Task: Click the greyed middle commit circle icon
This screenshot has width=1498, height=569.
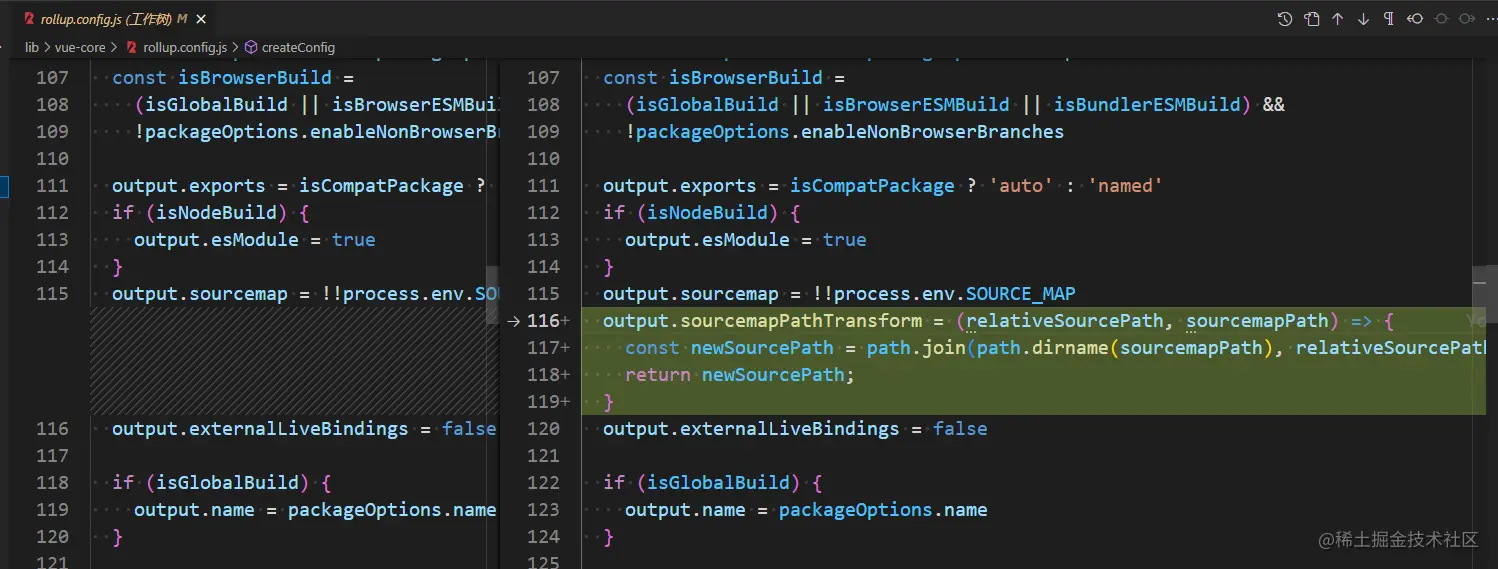Action: [1441, 19]
